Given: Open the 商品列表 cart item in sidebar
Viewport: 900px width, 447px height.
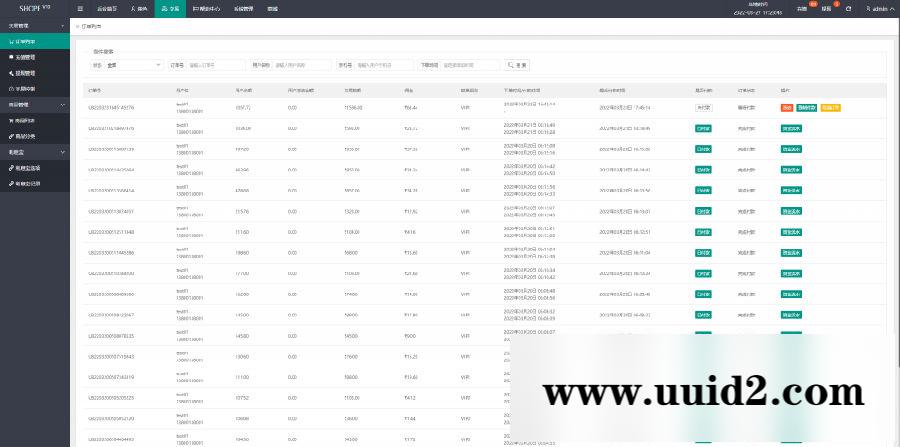Looking at the screenshot, I should coord(25,120).
